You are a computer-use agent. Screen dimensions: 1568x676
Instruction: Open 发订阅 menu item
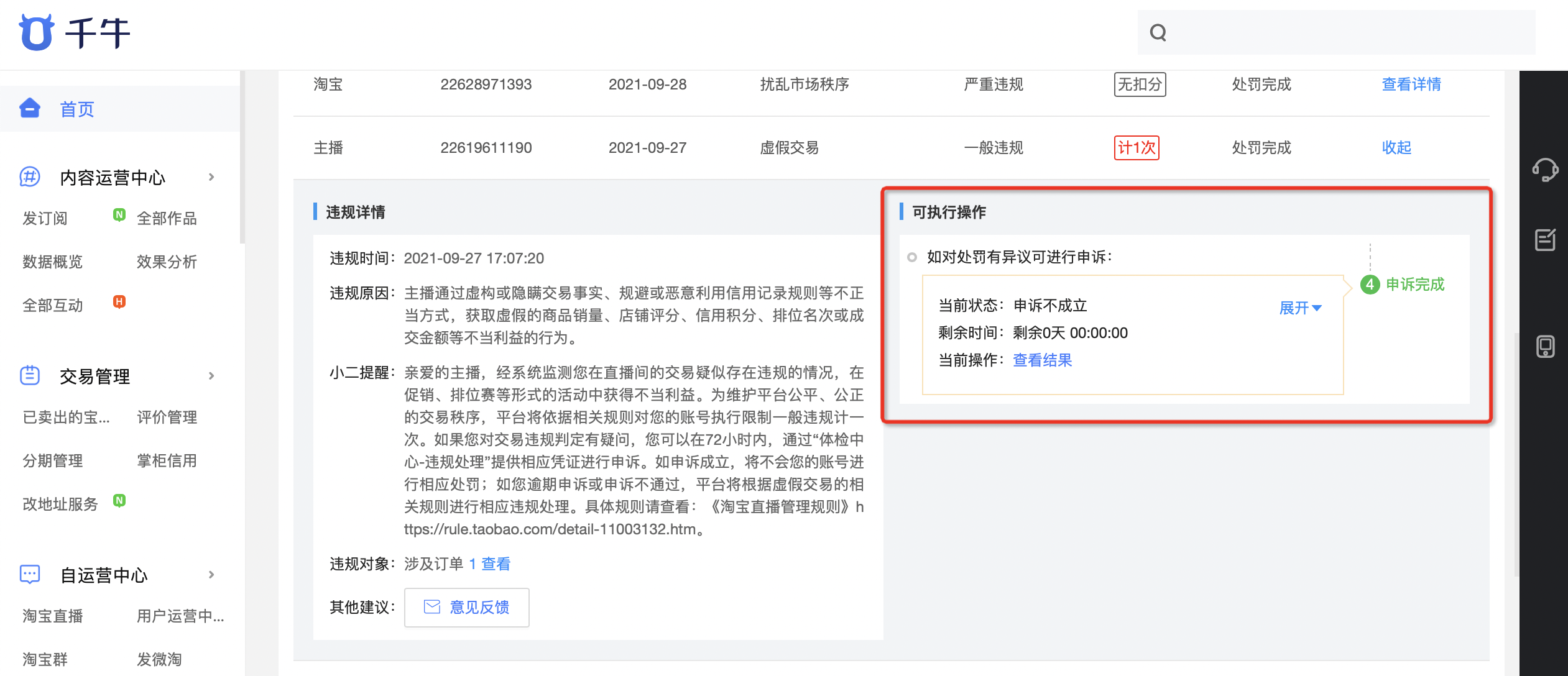[45, 219]
